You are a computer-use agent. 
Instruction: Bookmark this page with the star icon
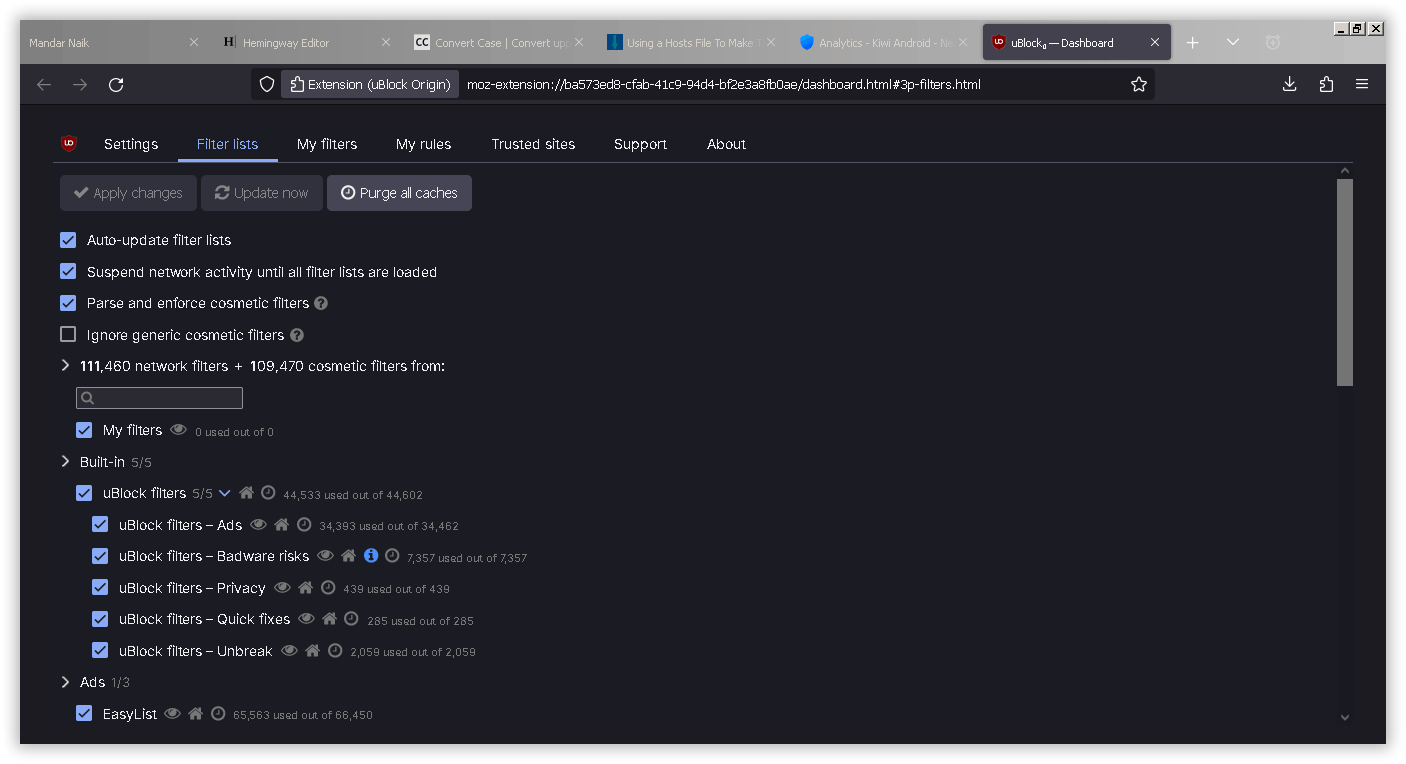tap(1138, 85)
